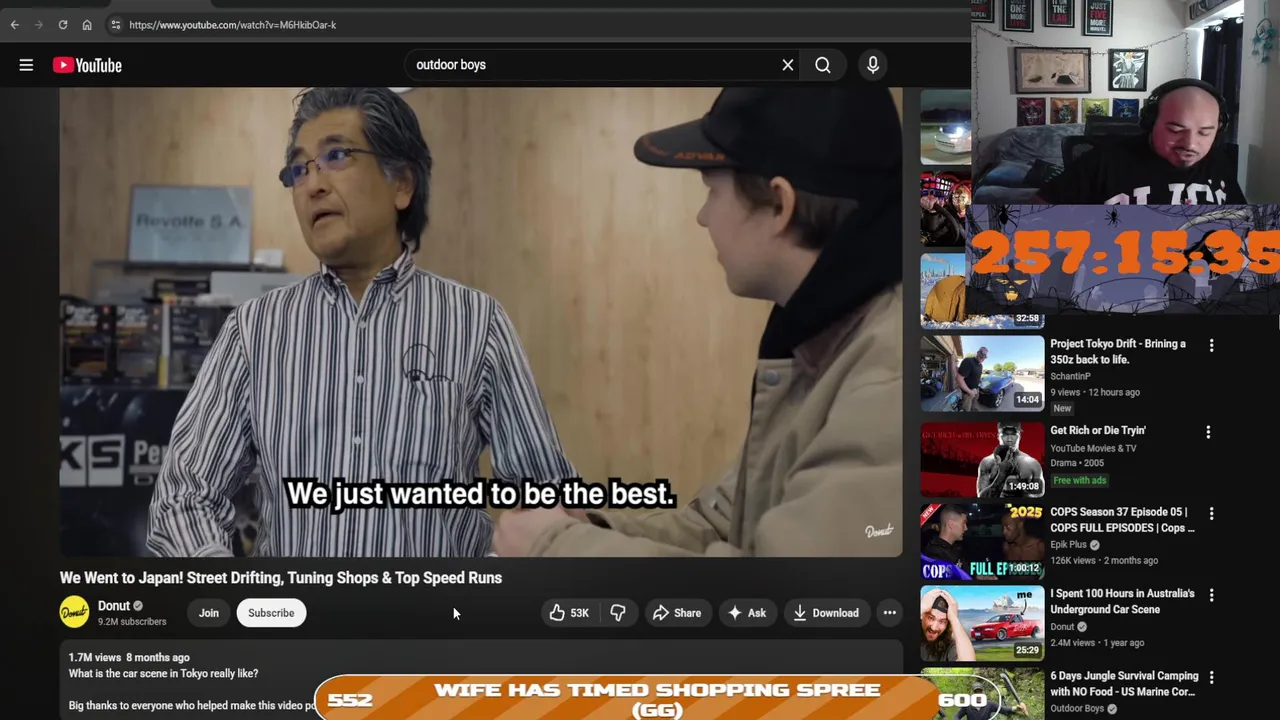Image resolution: width=1280 pixels, height=720 pixels.
Task: Clear the search box with the X
Action: click(x=788, y=65)
